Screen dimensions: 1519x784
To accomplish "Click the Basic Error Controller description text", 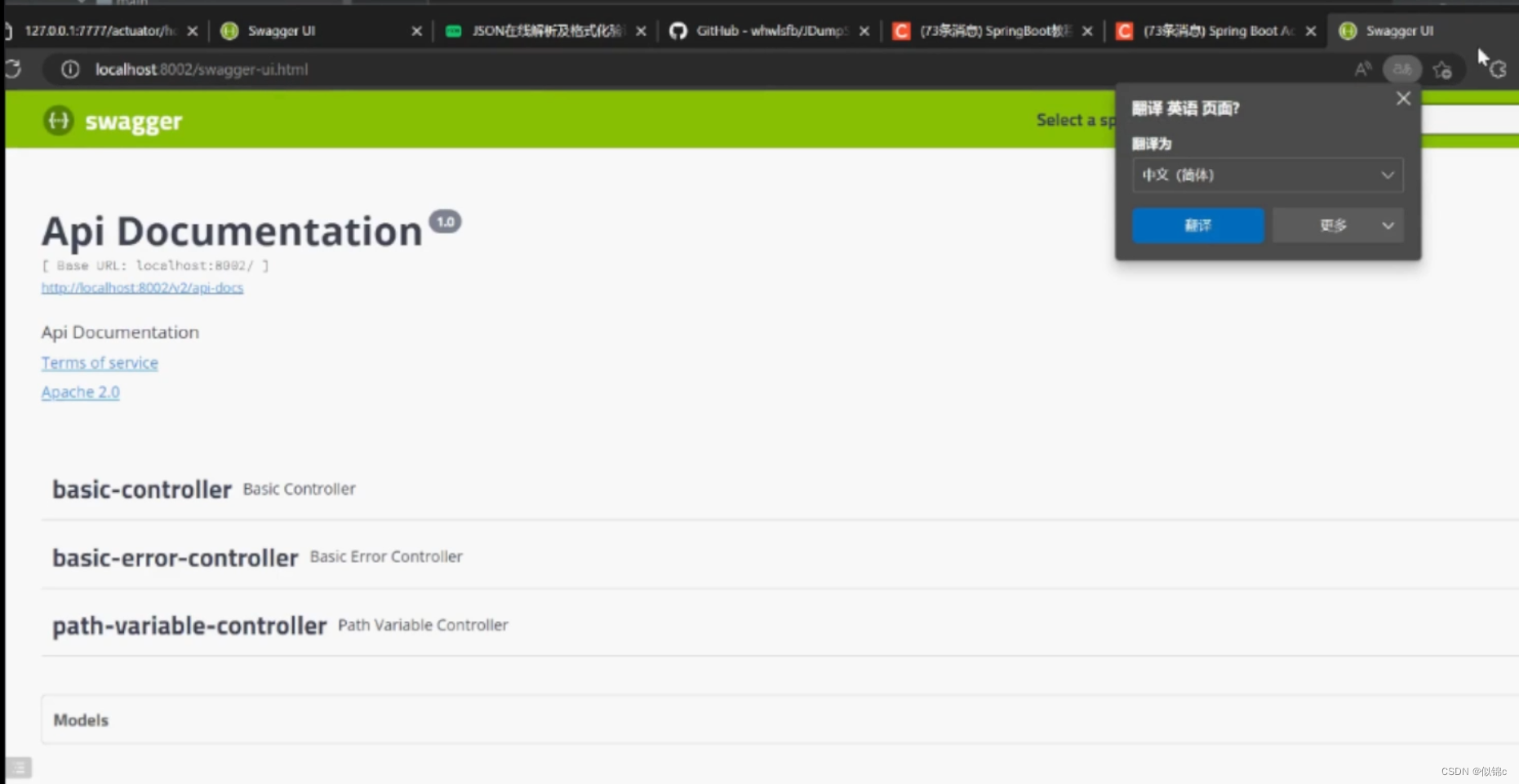I will point(386,557).
